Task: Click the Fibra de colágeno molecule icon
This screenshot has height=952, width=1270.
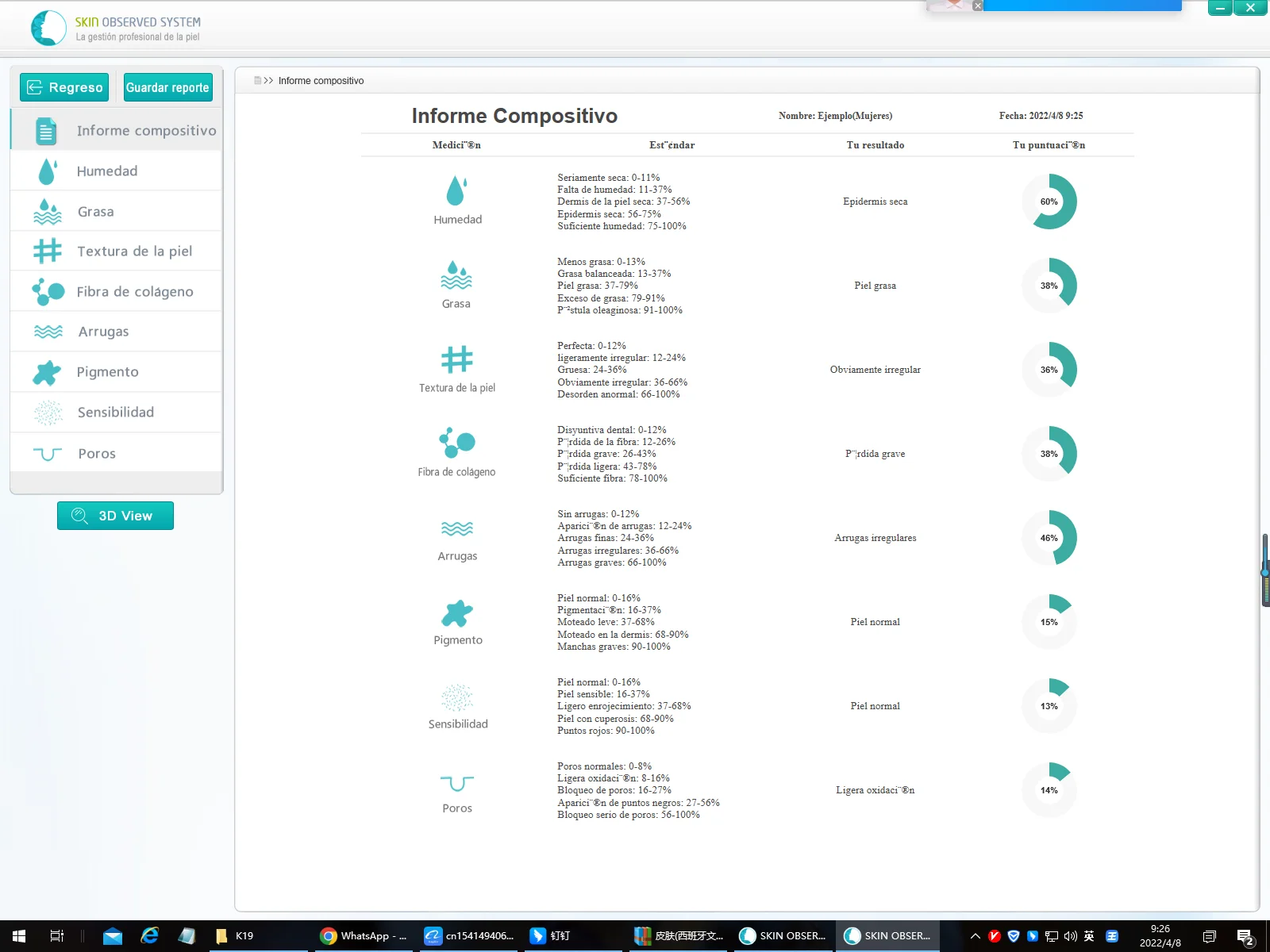Action: [x=48, y=292]
